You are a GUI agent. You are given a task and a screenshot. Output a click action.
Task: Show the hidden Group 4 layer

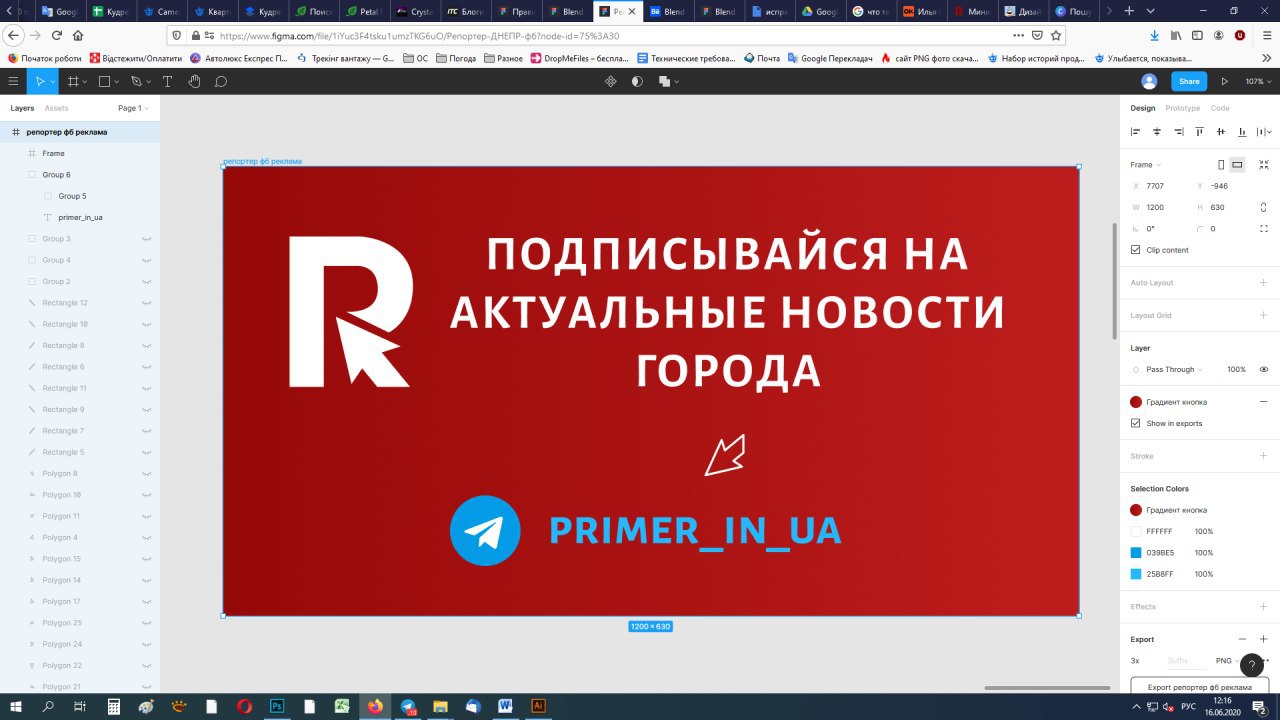point(146,260)
